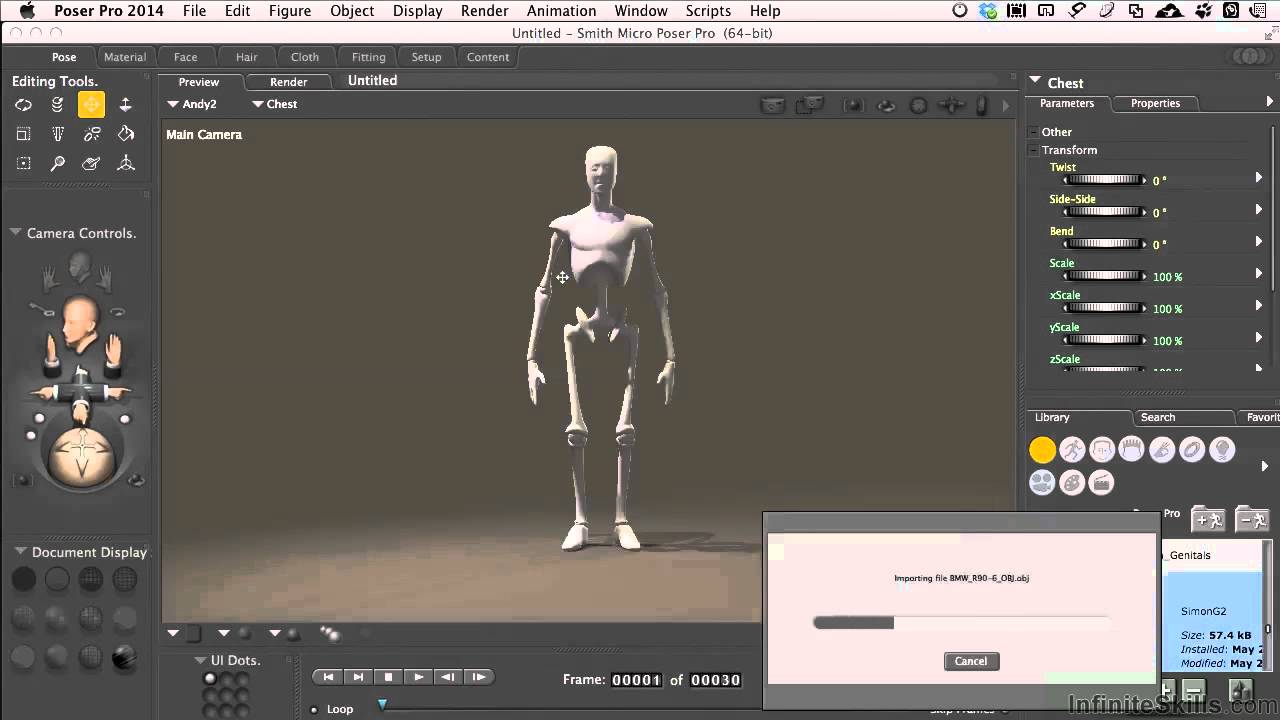Open the Andy2 figure dropdown
The image size is (1280, 720).
pos(192,104)
